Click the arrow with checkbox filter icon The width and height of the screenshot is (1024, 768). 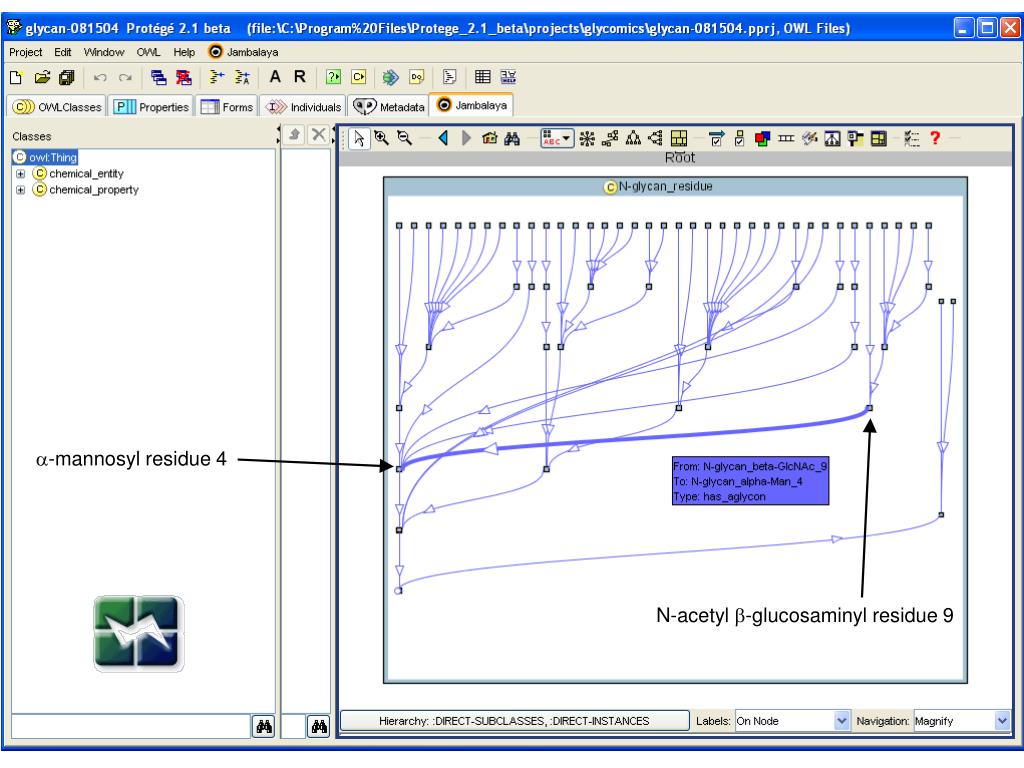[x=716, y=138]
